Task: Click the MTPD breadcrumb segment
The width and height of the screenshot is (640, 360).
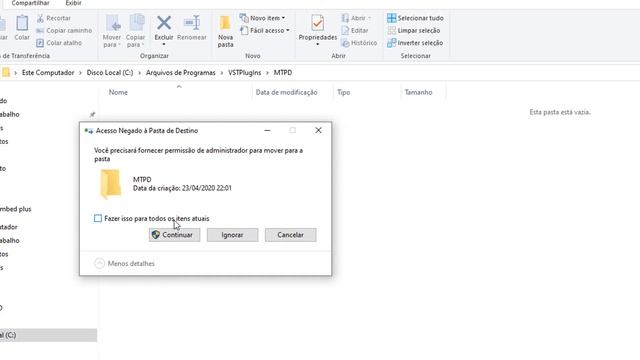Action: tap(283, 73)
